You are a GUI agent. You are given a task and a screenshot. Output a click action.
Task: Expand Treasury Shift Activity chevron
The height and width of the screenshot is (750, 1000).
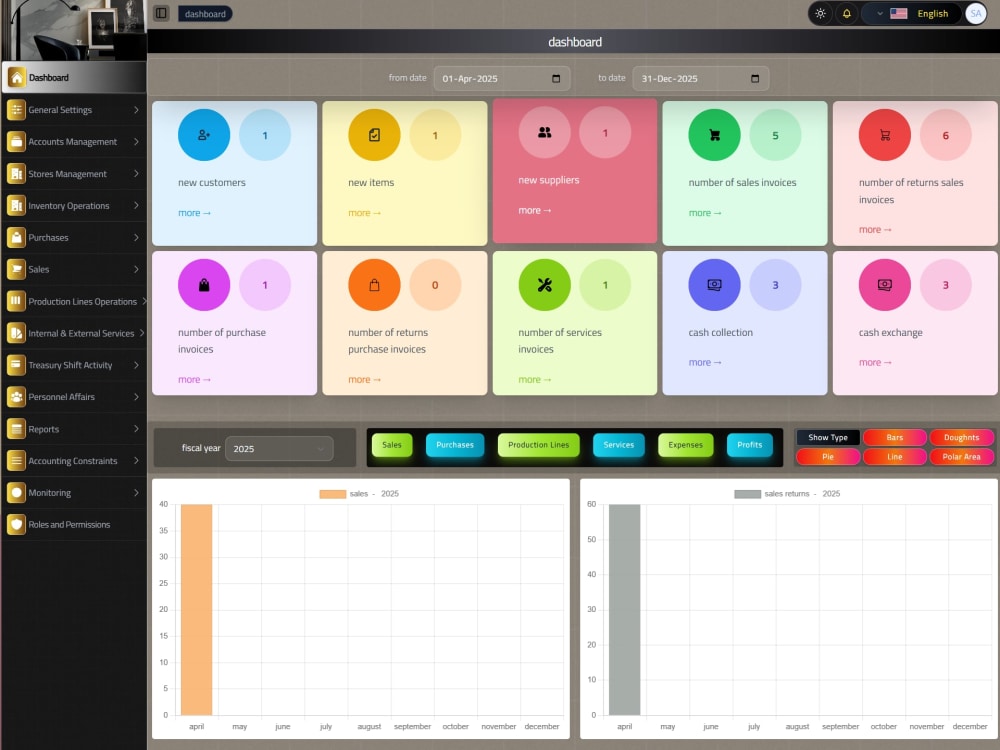point(136,365)
